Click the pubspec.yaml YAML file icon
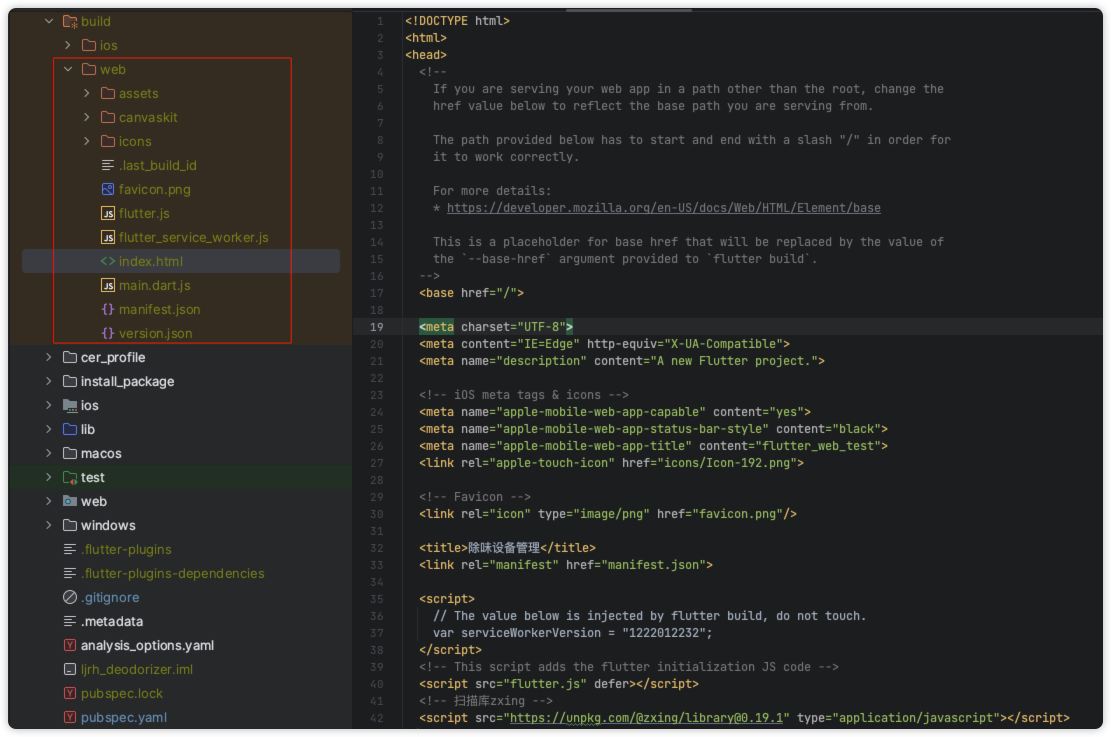Image resolution: width=1111 pixels, height=737 pixels. click(x=70, y=717)
